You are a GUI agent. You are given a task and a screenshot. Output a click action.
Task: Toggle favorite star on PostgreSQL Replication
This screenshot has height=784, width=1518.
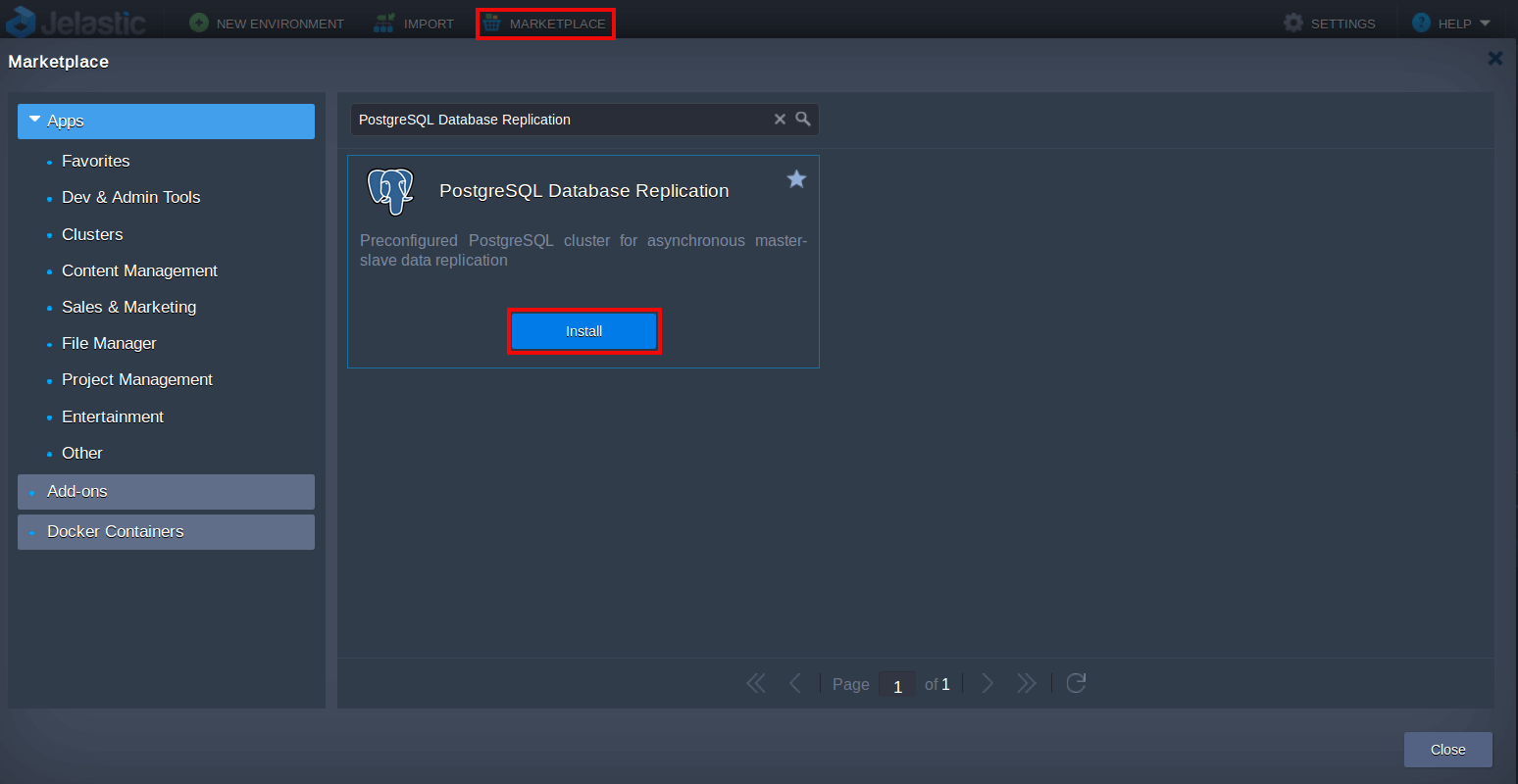point(796,178)
